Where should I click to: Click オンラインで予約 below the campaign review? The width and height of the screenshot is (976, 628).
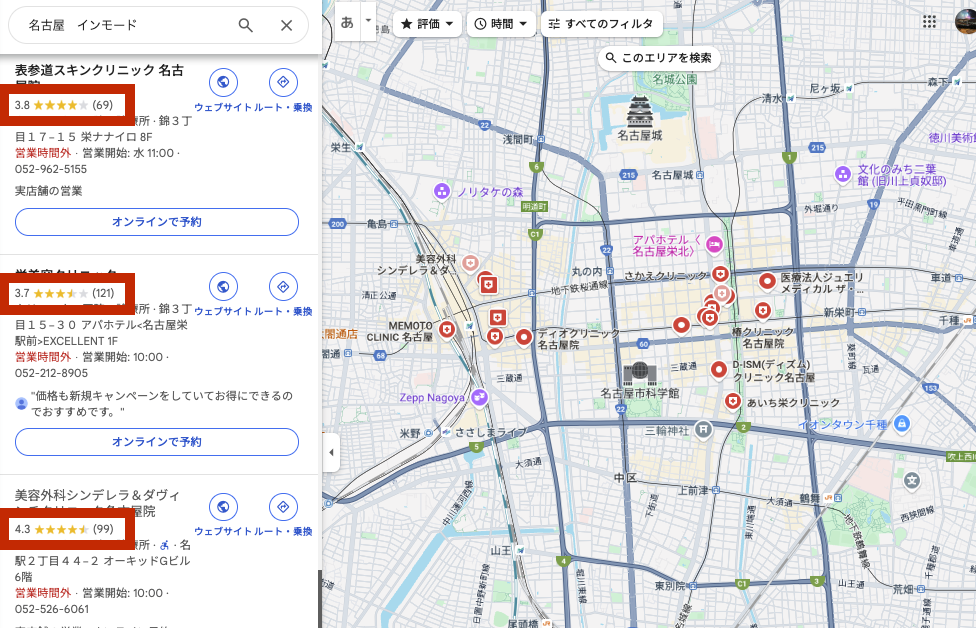157,442
